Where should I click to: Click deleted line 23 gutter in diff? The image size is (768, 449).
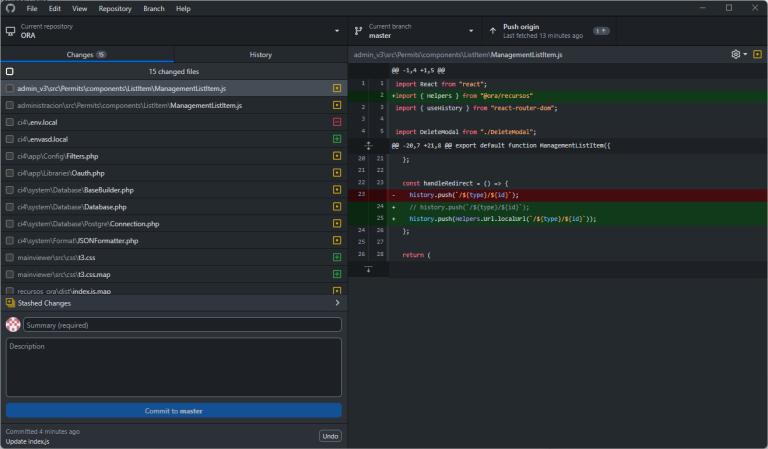(x=368, y=195)
